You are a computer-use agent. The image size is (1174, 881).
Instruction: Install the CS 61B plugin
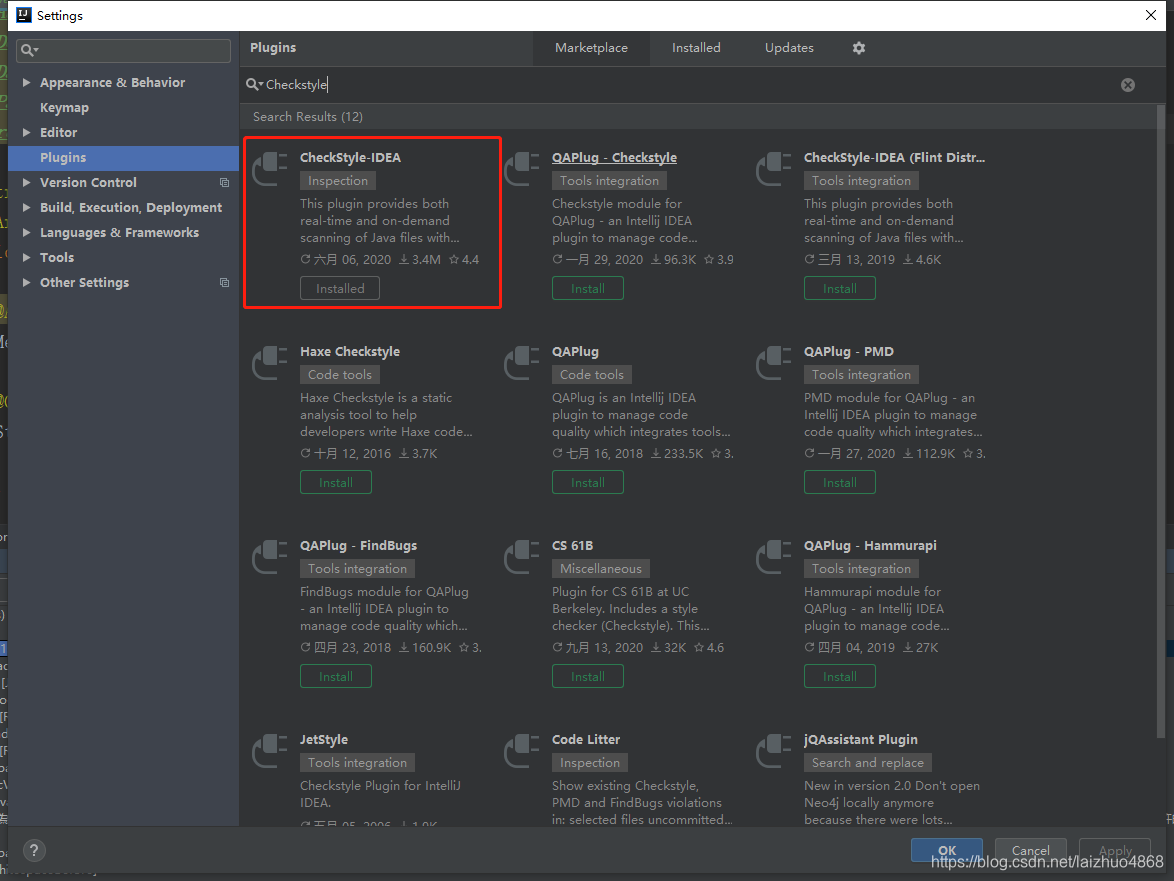(x=588, y=676)
